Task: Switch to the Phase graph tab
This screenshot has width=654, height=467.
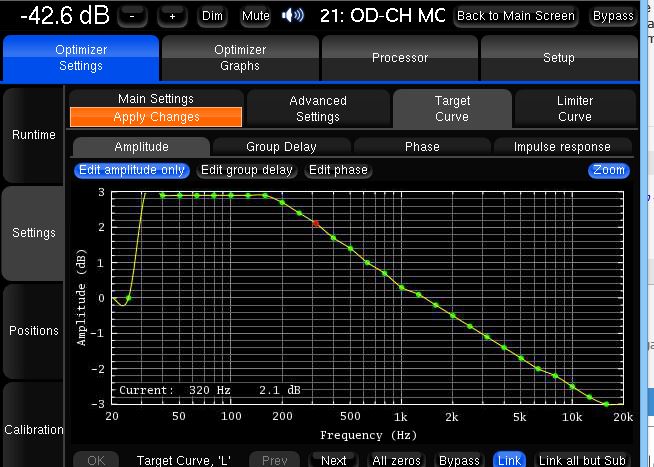Action: point(422,147)
